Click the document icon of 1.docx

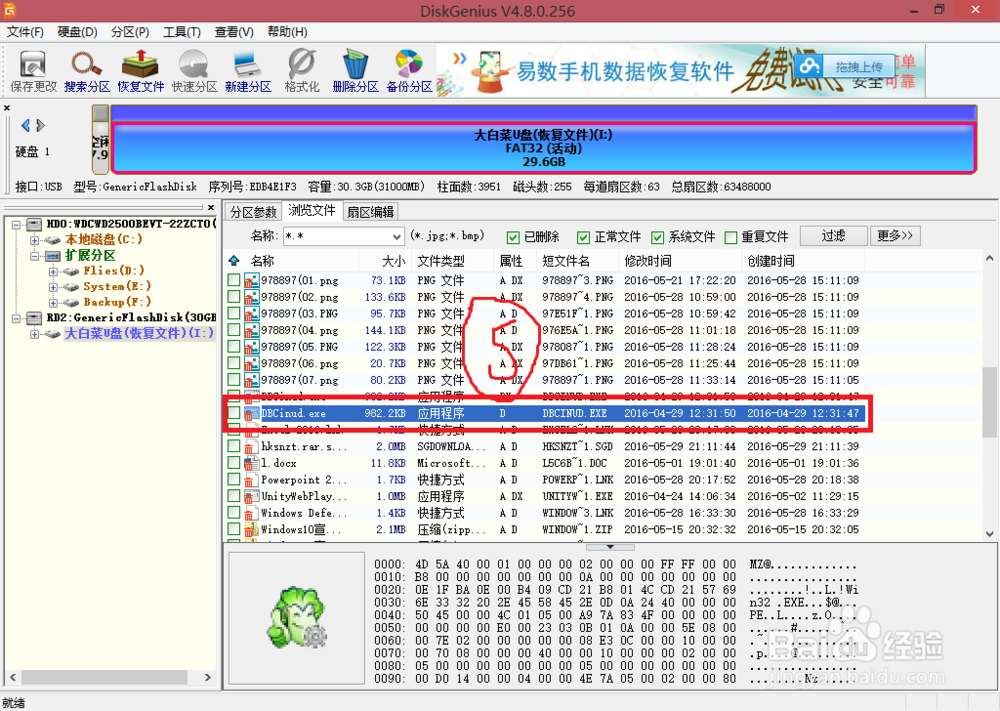(251, 463)
